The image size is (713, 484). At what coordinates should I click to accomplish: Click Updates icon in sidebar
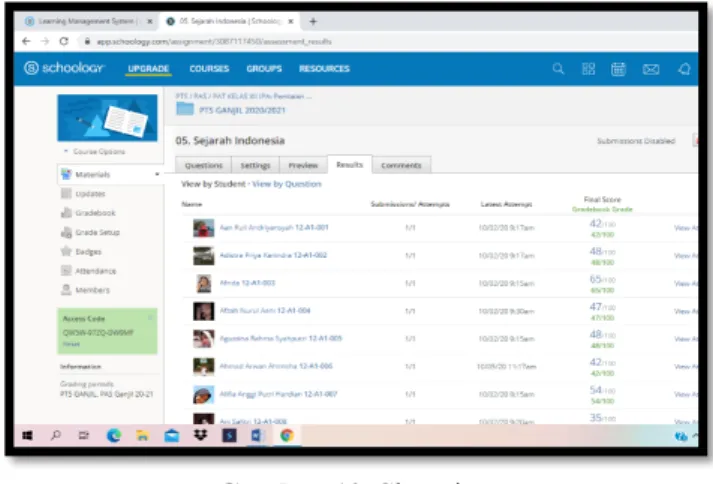pyautogui.click(x=66, y=194)
